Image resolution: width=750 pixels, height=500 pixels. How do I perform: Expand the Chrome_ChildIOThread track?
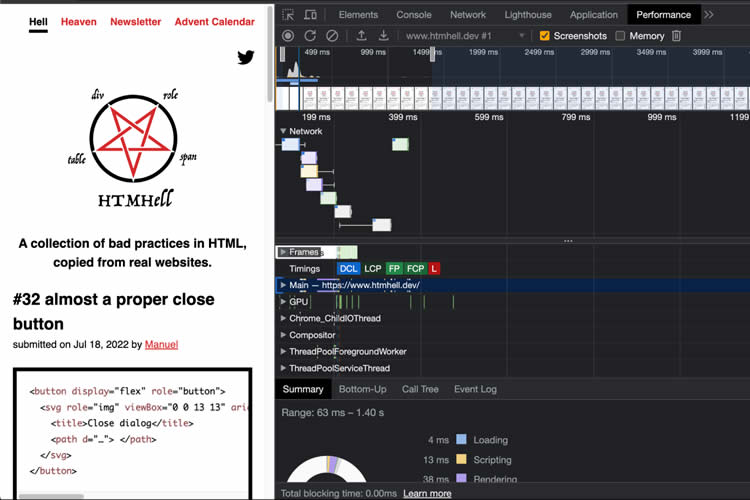point(283,318)
